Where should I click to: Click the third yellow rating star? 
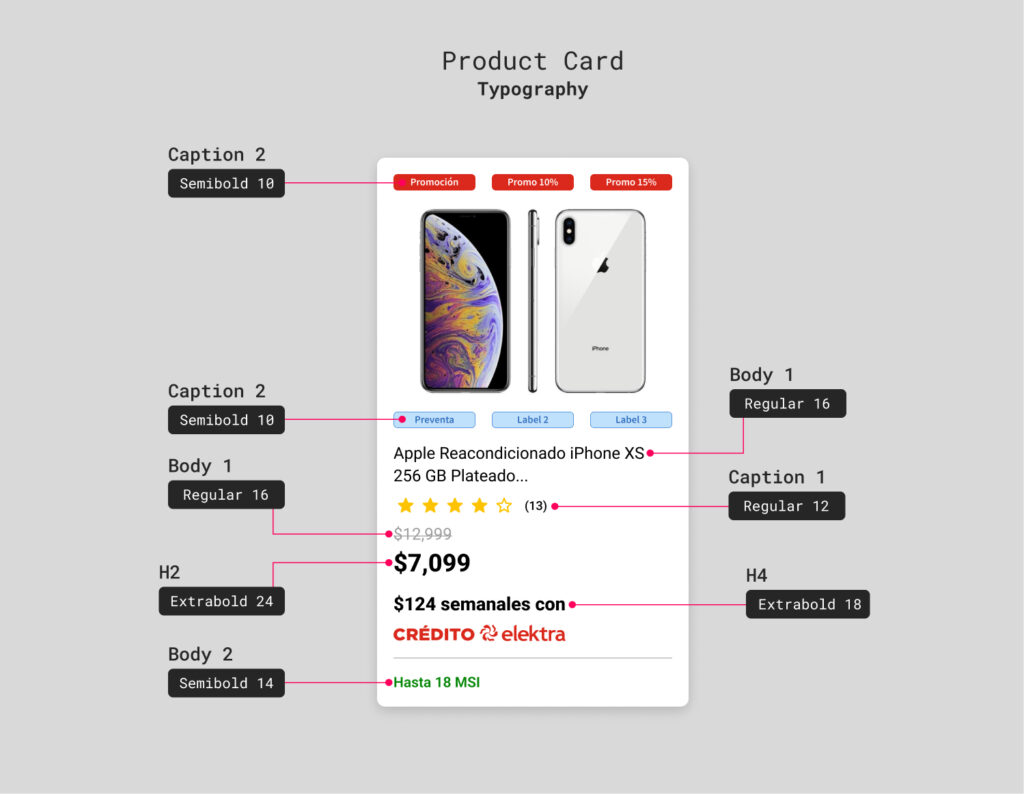[x=455, y=506]
